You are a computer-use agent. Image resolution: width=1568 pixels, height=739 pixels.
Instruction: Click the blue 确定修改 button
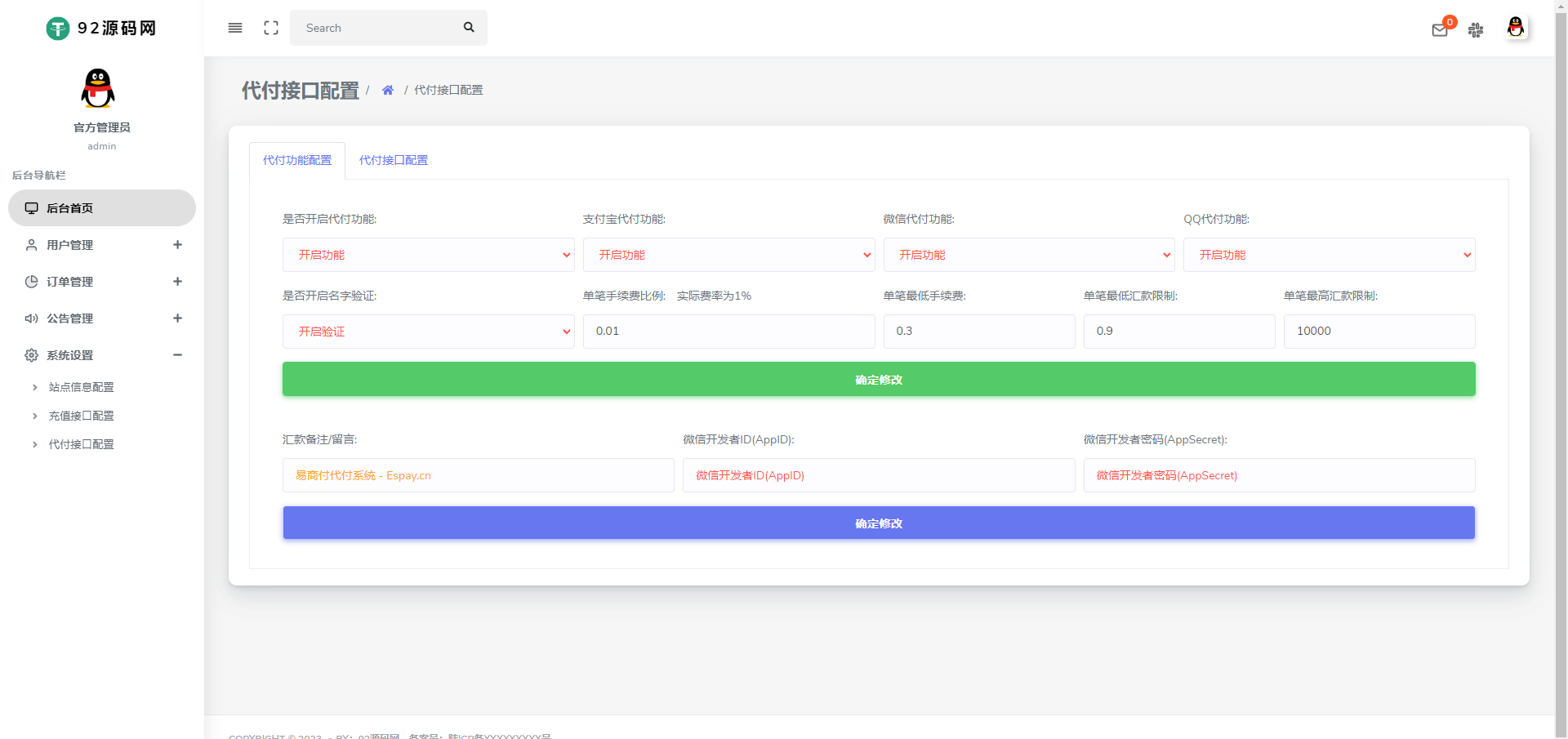[x=879, y=523]
